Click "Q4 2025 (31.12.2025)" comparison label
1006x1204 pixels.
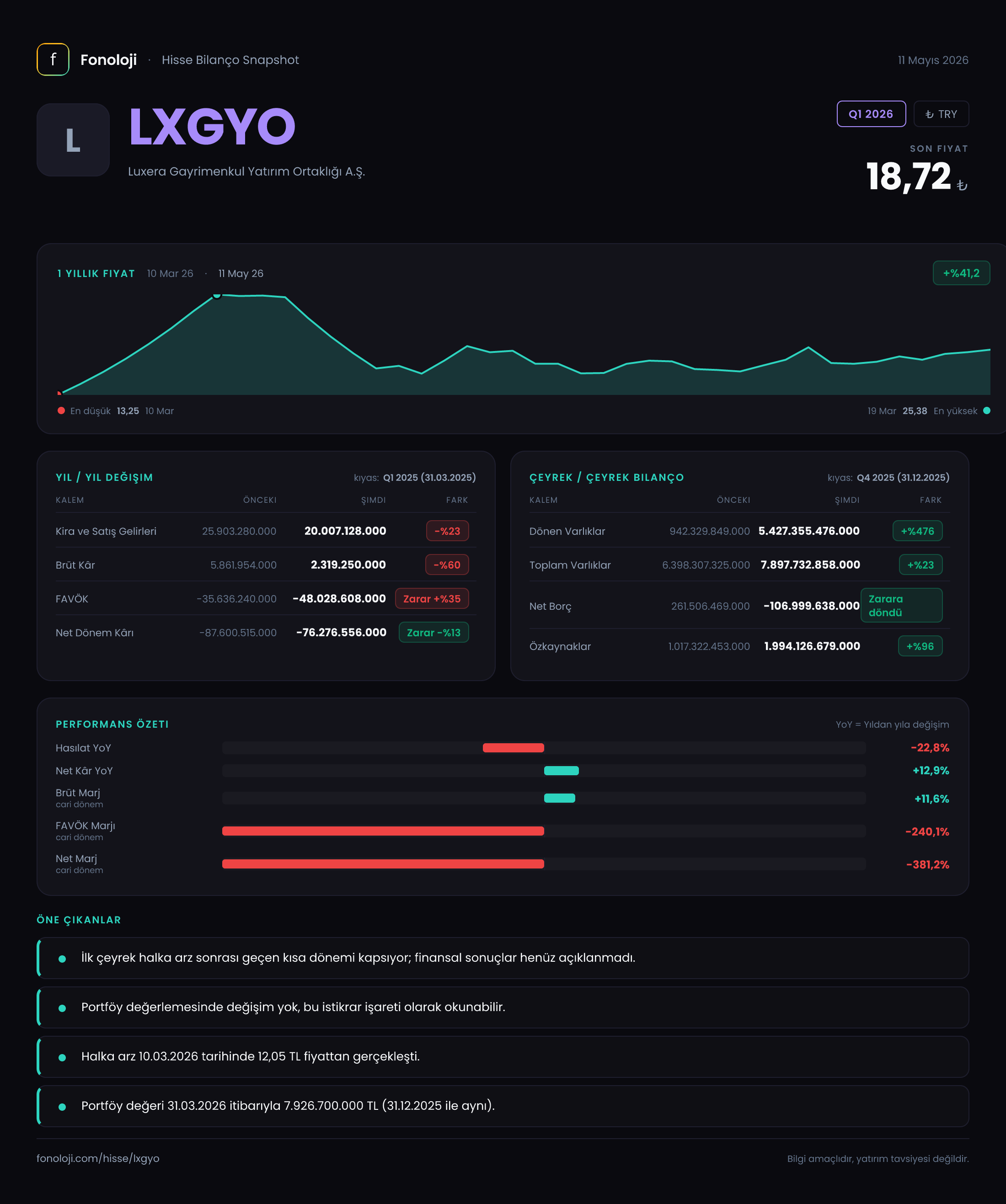click(903, 478)
